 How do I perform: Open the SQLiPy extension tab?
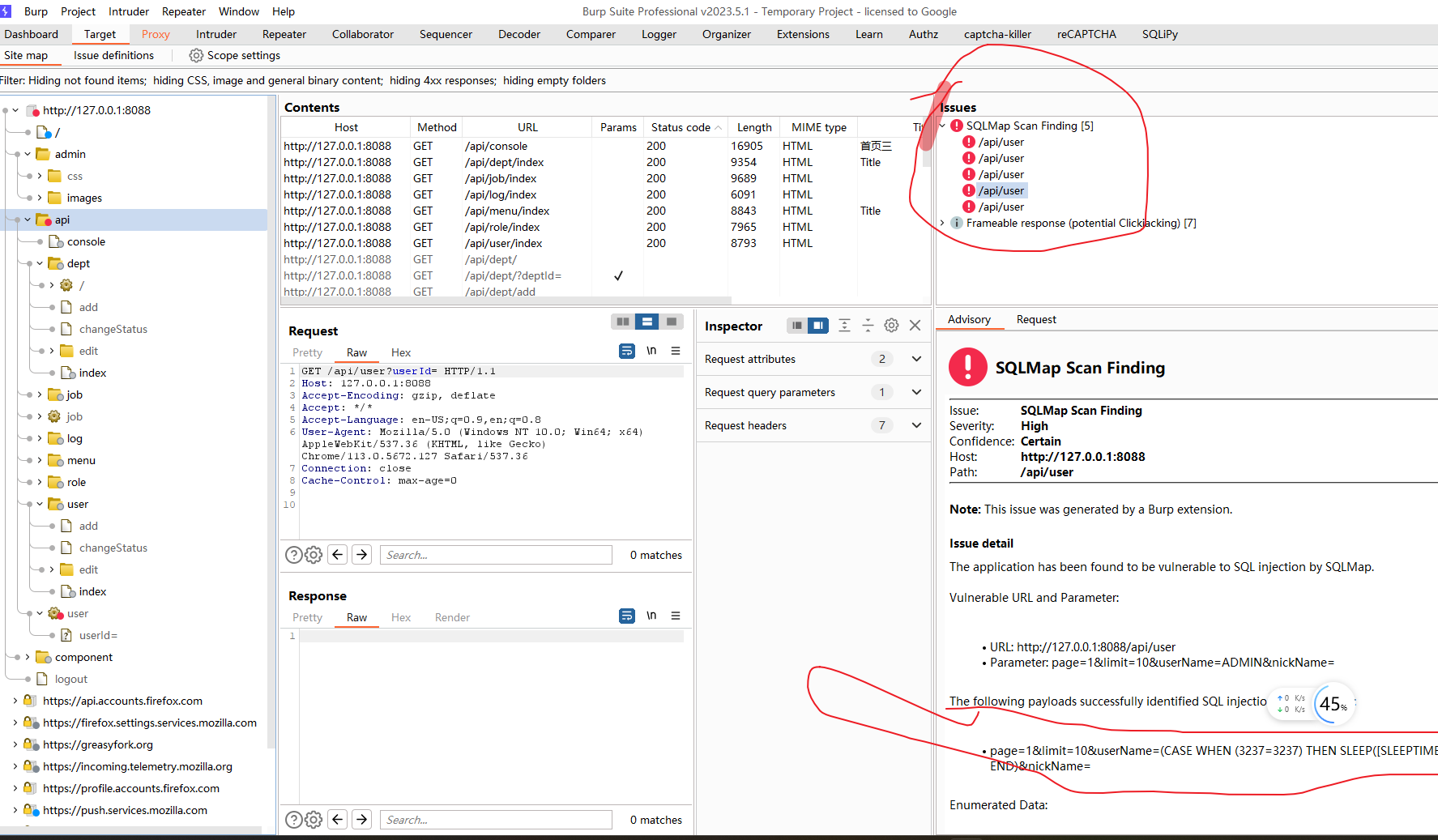click(1160, 34)
